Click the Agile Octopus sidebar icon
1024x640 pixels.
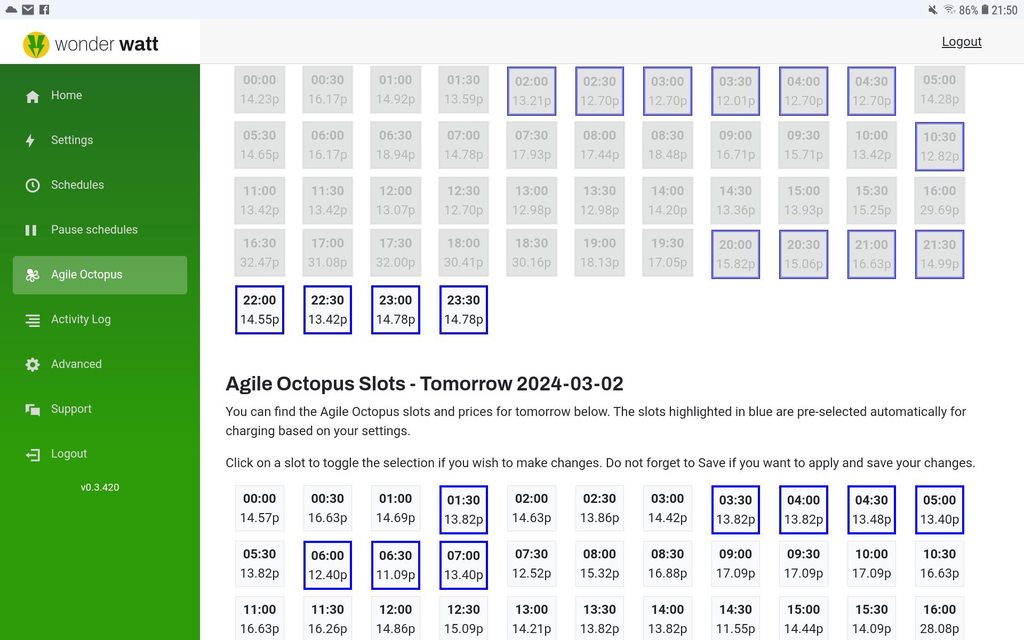coord(32,275)
